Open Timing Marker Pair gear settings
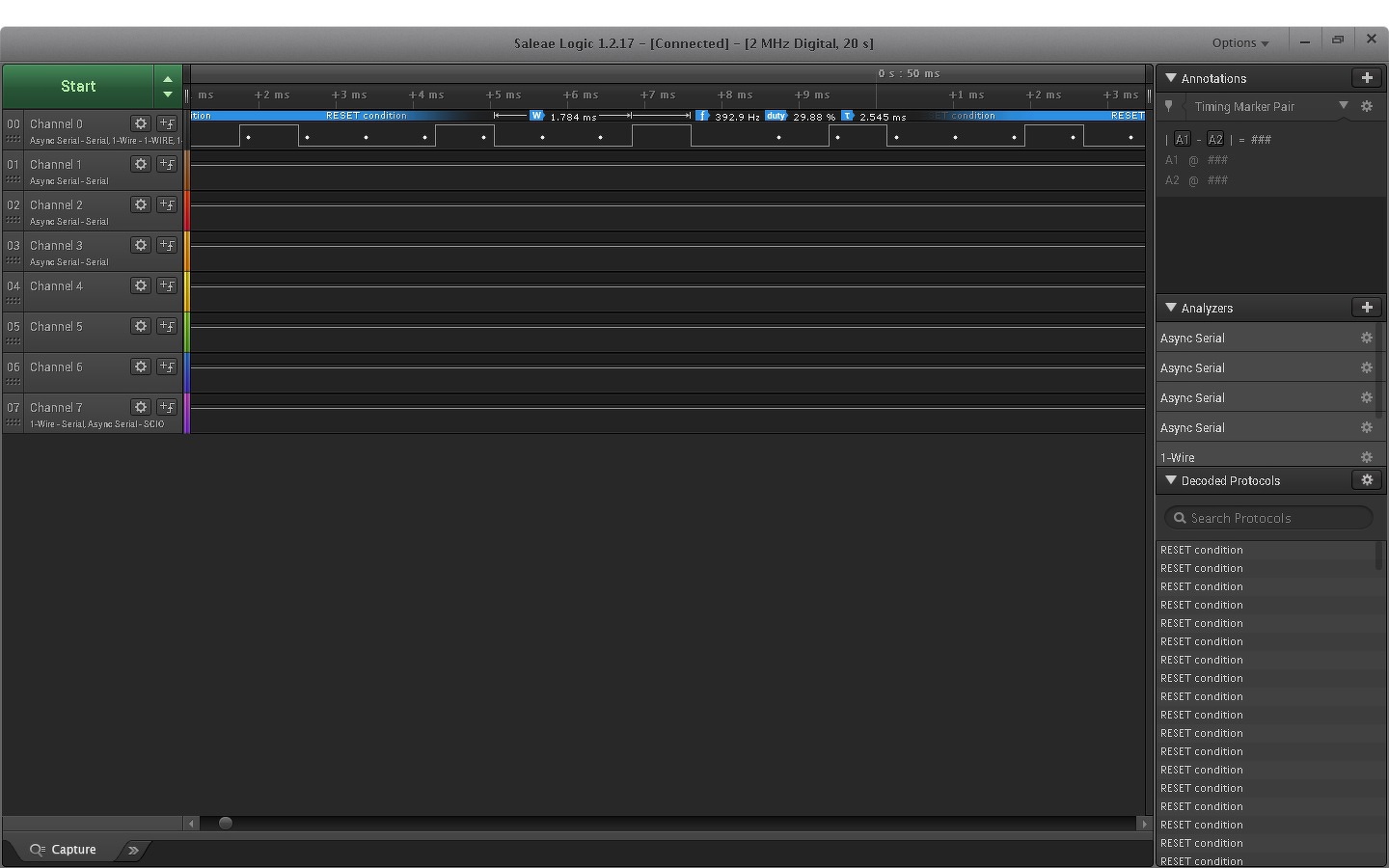 1367,106
